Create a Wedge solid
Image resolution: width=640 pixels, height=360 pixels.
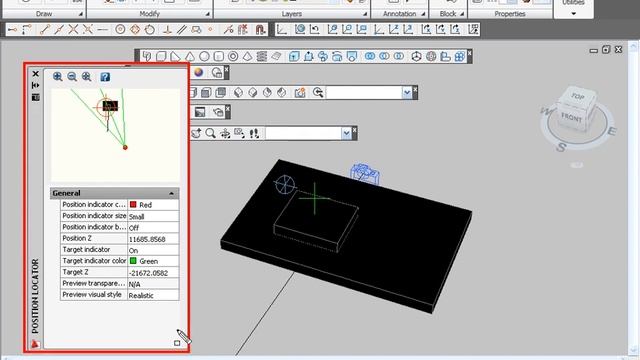[176, 56]
